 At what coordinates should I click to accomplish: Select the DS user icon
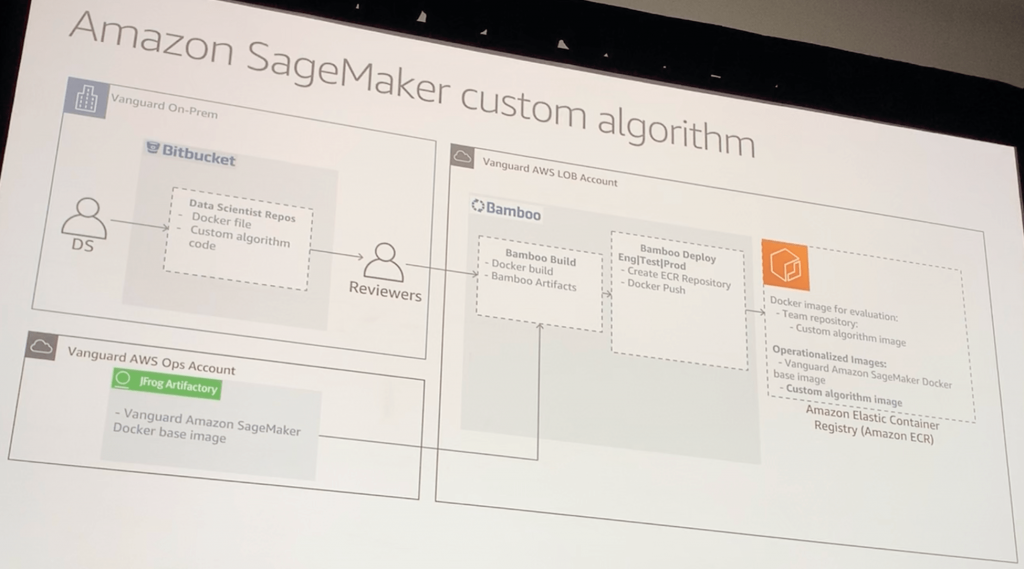[84, 218]
